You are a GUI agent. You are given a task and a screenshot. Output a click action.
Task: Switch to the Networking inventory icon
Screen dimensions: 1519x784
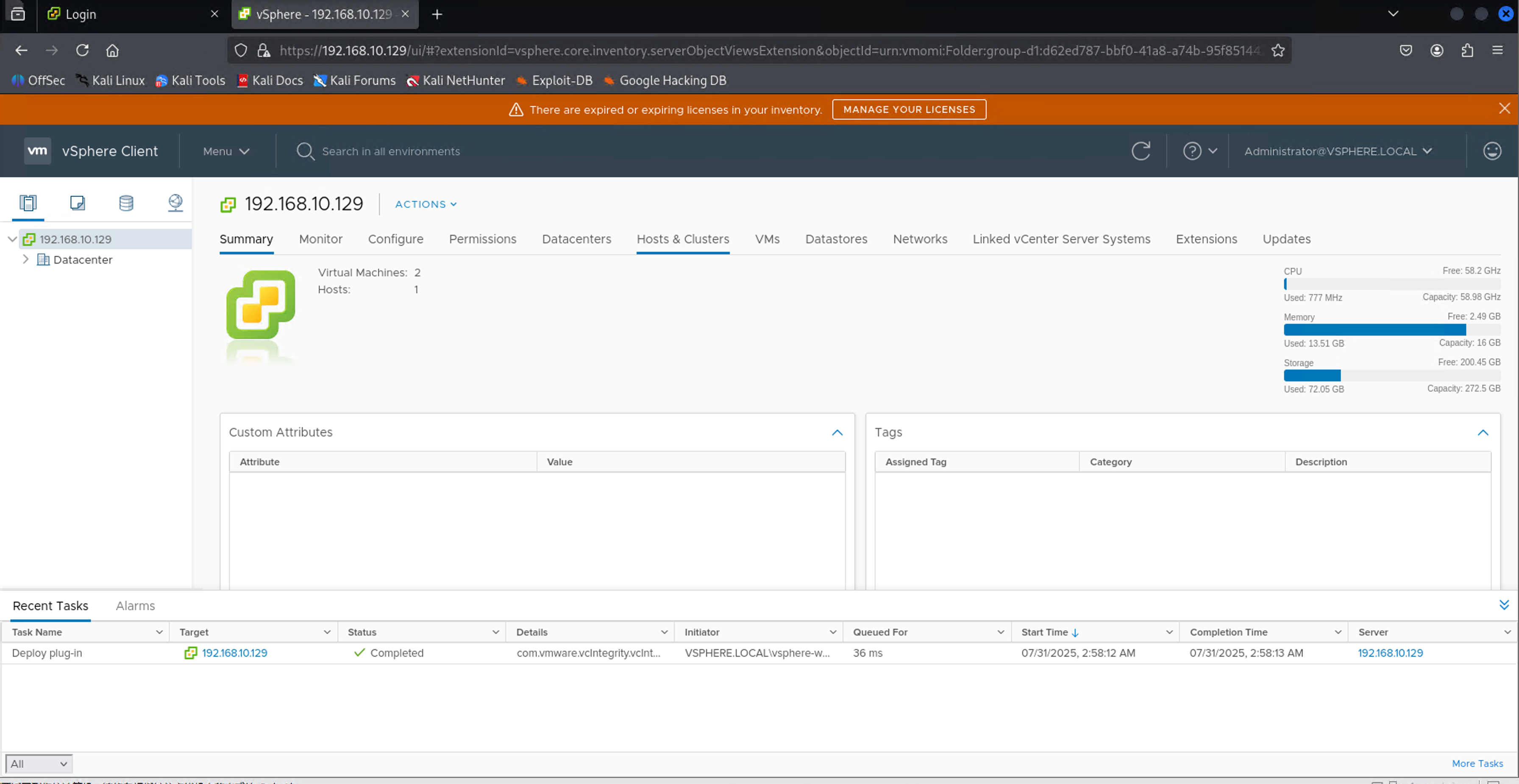(x=175, y=203)
